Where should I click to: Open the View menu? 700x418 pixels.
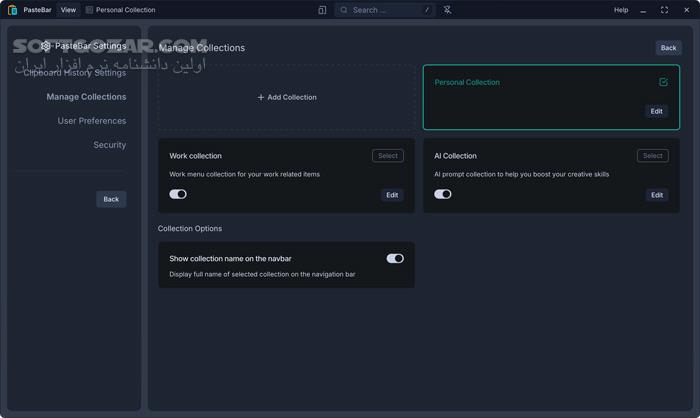click(x=68, y=10)
